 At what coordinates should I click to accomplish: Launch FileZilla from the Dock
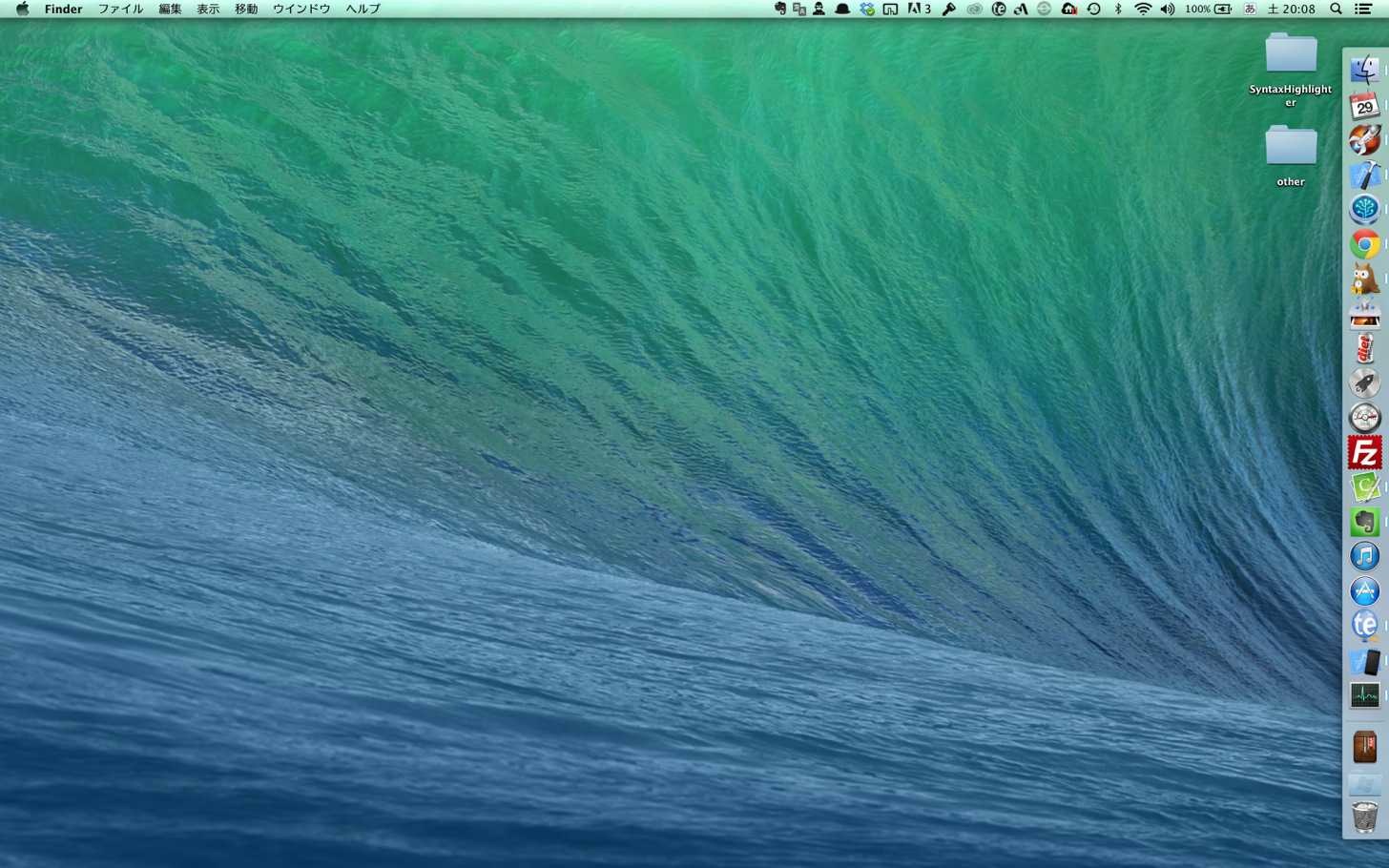pyautogui.click(x=1364, y=452)
